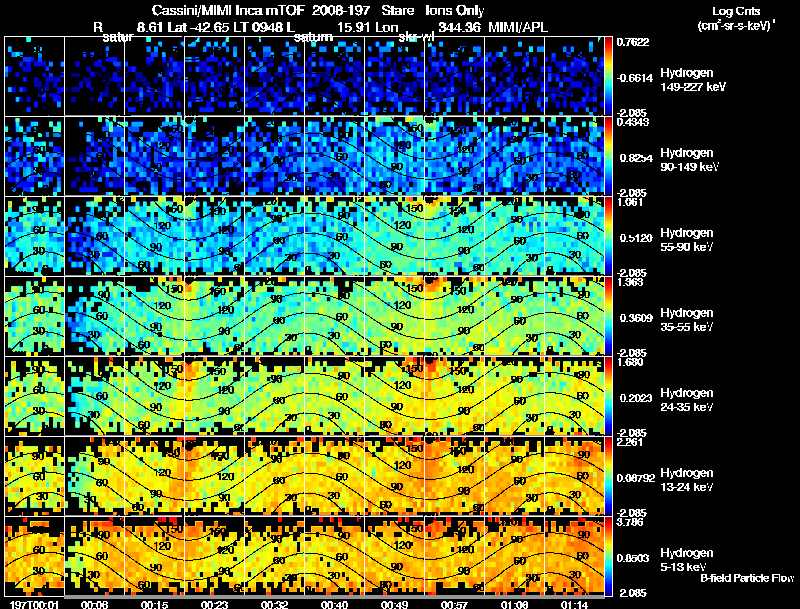
Task: Click the Hydrogen 35-55 keV color scale bar
Action: tap(608, 316)
